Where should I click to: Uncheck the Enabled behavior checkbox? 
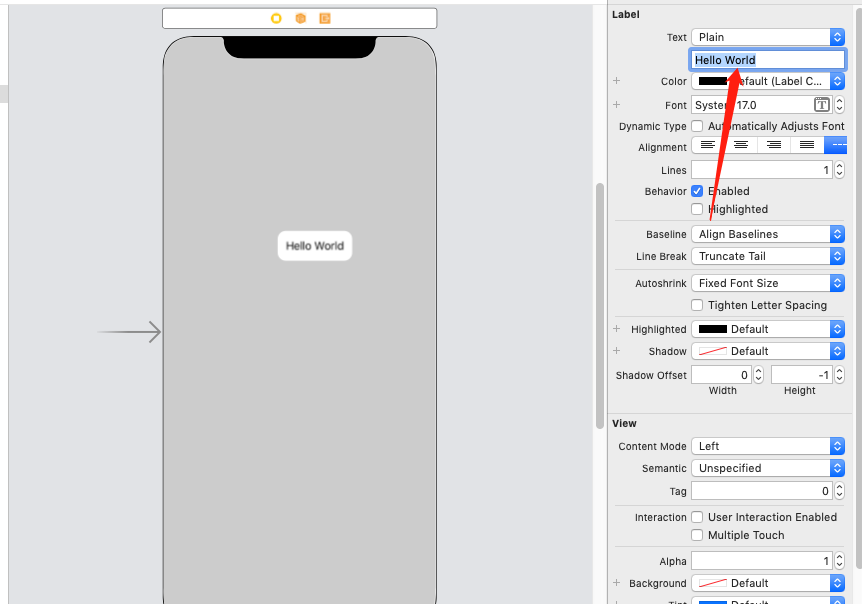click(x=697, y=191)
